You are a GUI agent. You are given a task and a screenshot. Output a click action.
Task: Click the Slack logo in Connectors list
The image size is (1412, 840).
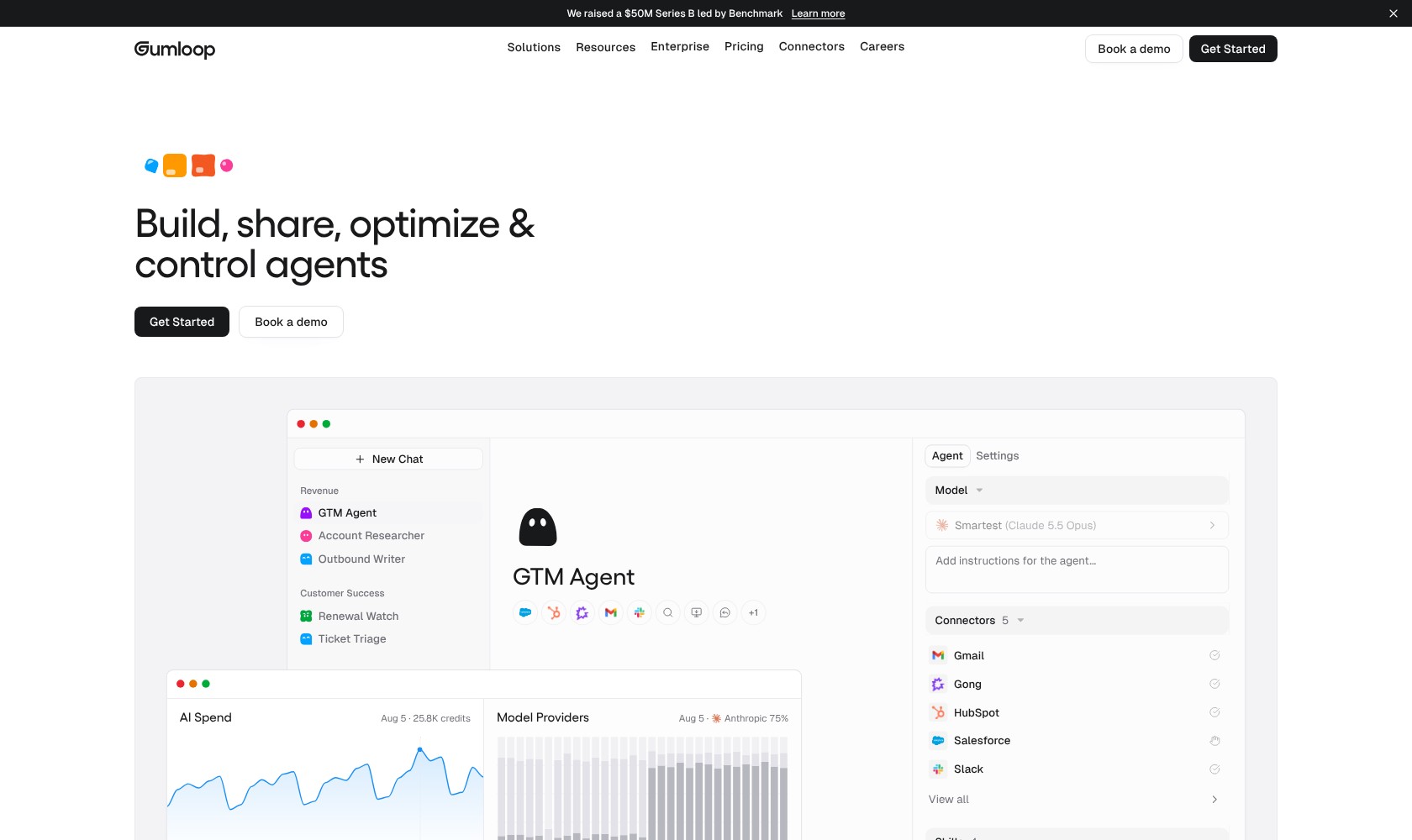click(938, 769)
